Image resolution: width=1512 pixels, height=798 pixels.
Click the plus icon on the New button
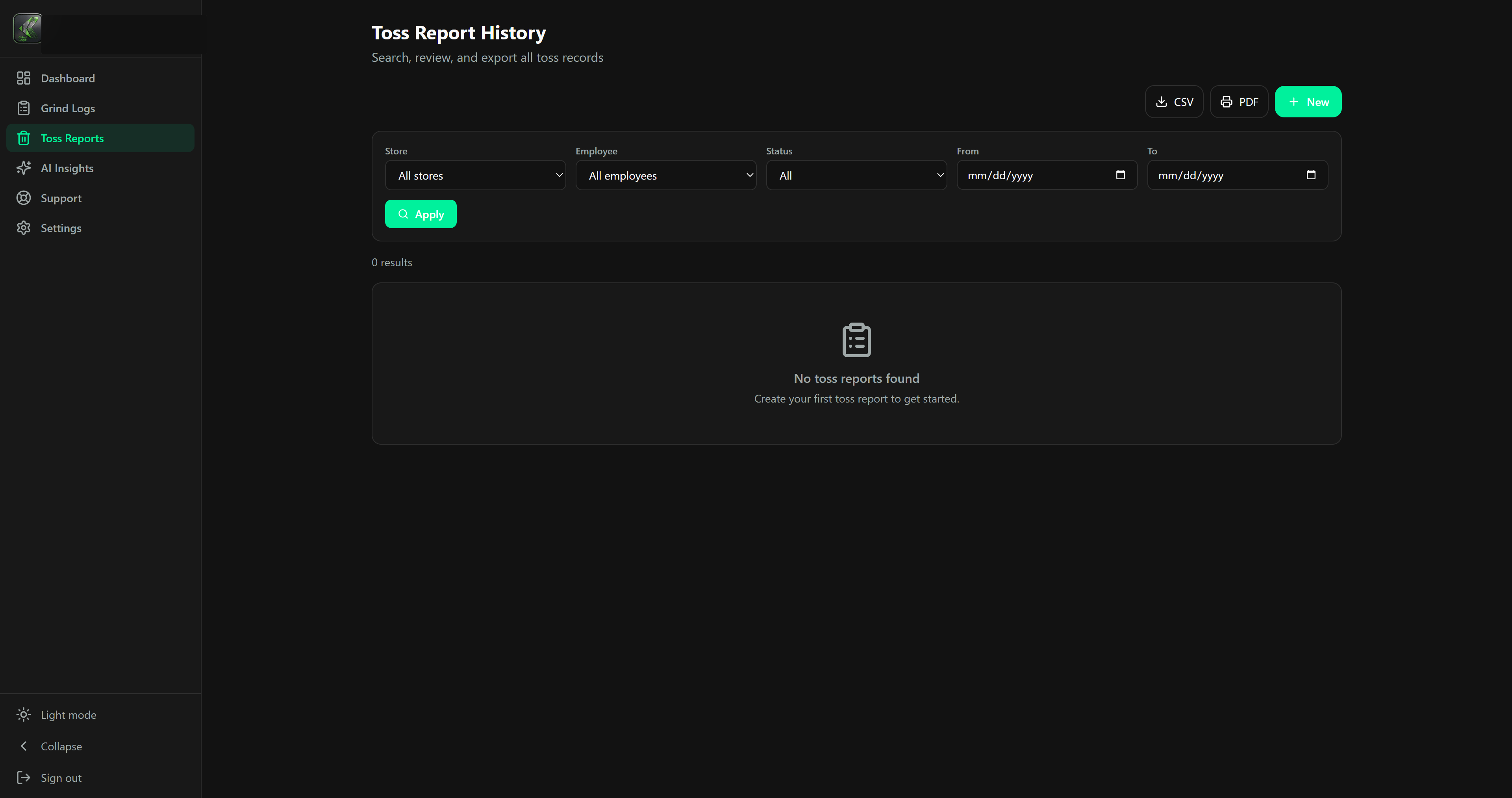1293,102
